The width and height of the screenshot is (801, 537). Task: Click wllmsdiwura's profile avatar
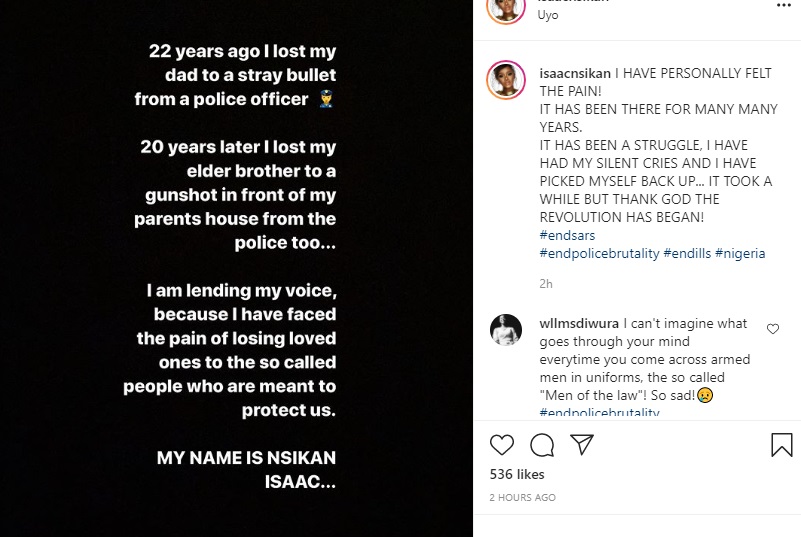click(x=506, y=330)
